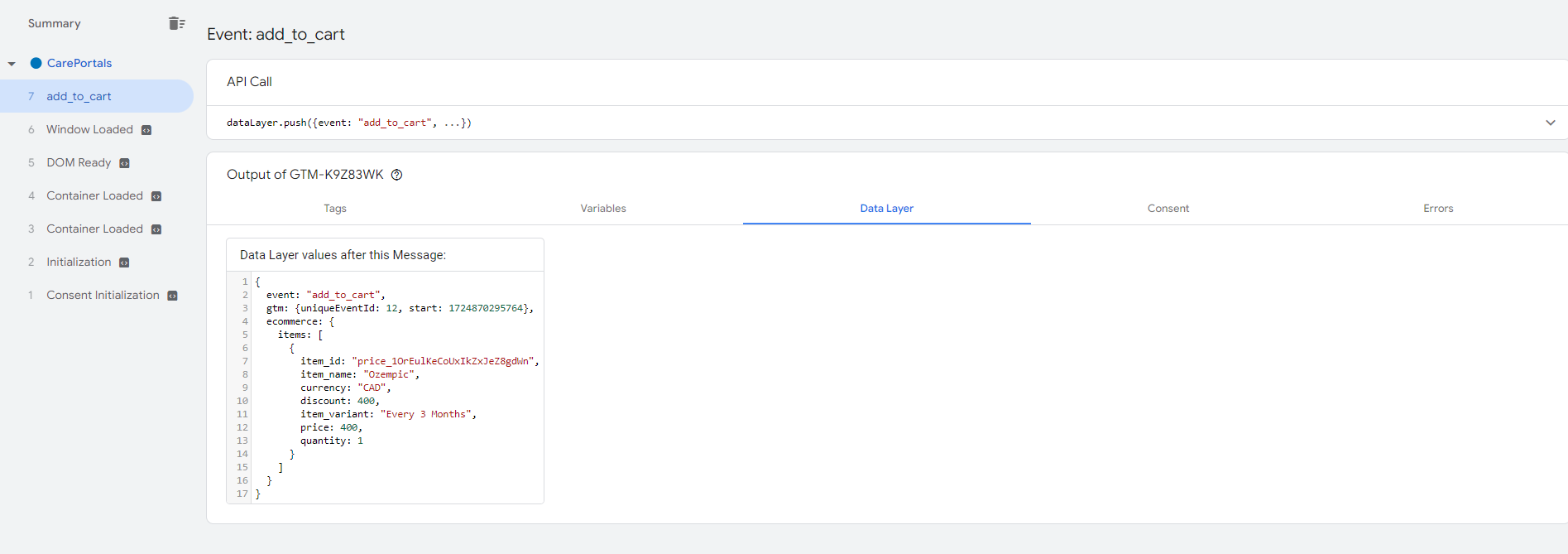The width and height of the screenshot is (1568, 554).
Task: Click icon beside Container Loaded event 3
Action: click(156, 229)
